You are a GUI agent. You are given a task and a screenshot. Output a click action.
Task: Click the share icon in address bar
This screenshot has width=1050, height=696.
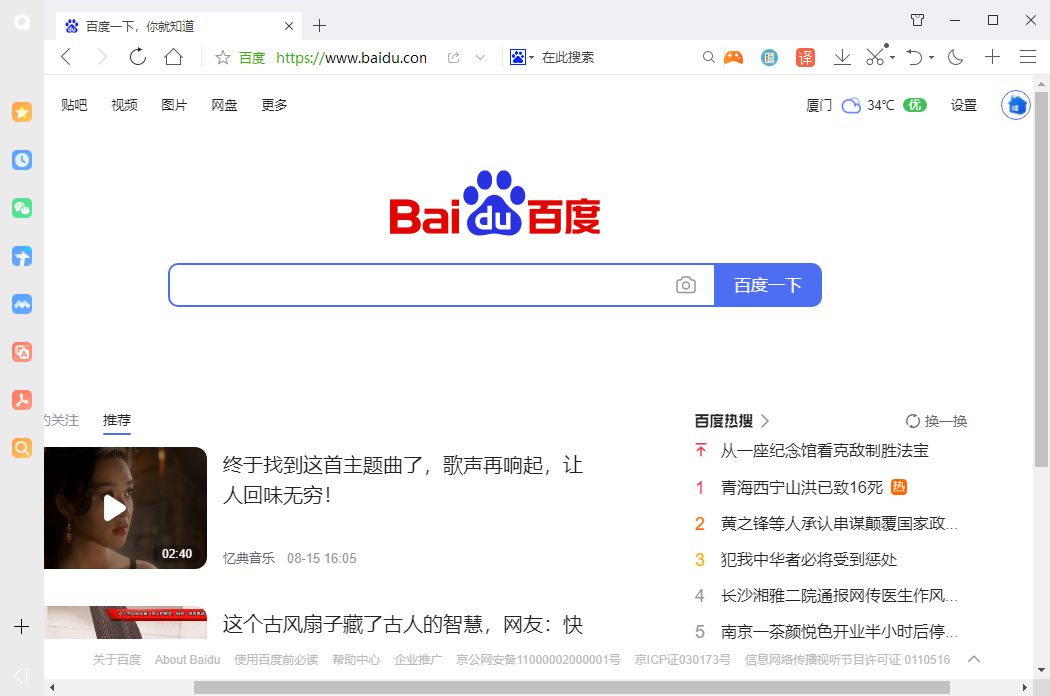453,58
